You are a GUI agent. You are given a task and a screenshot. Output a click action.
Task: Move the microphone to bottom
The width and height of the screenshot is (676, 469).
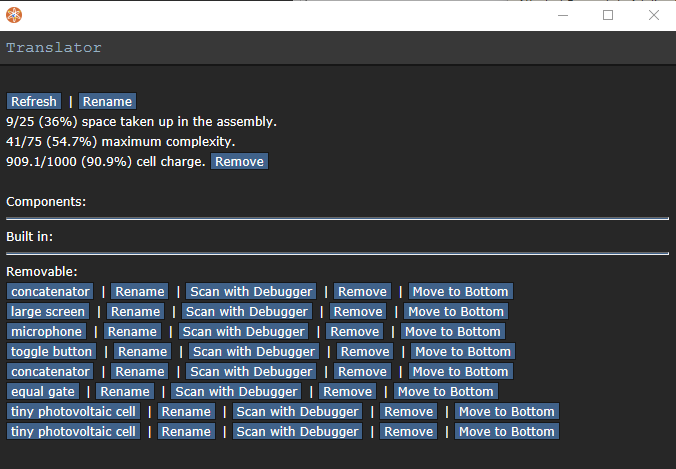point(453,331)
